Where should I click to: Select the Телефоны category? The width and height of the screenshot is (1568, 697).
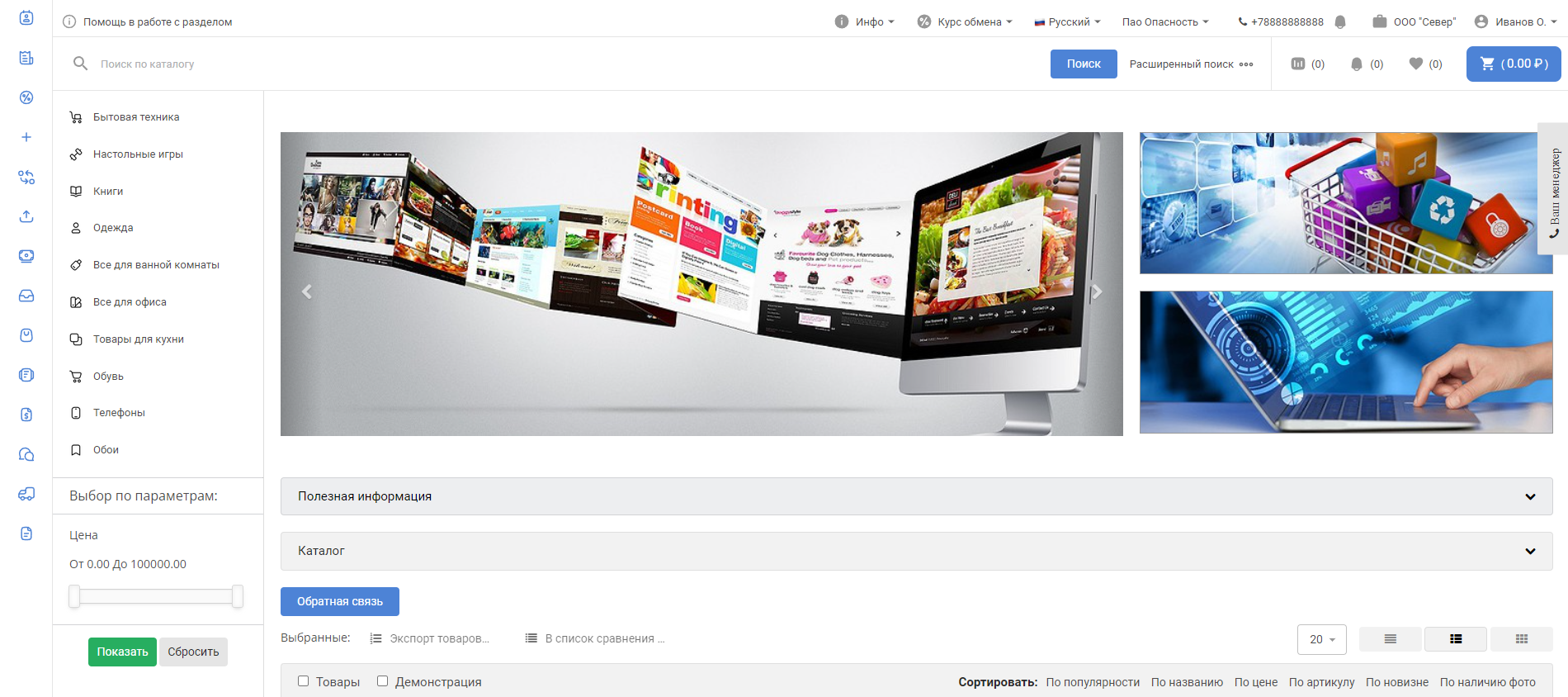[x=119, y=413]
